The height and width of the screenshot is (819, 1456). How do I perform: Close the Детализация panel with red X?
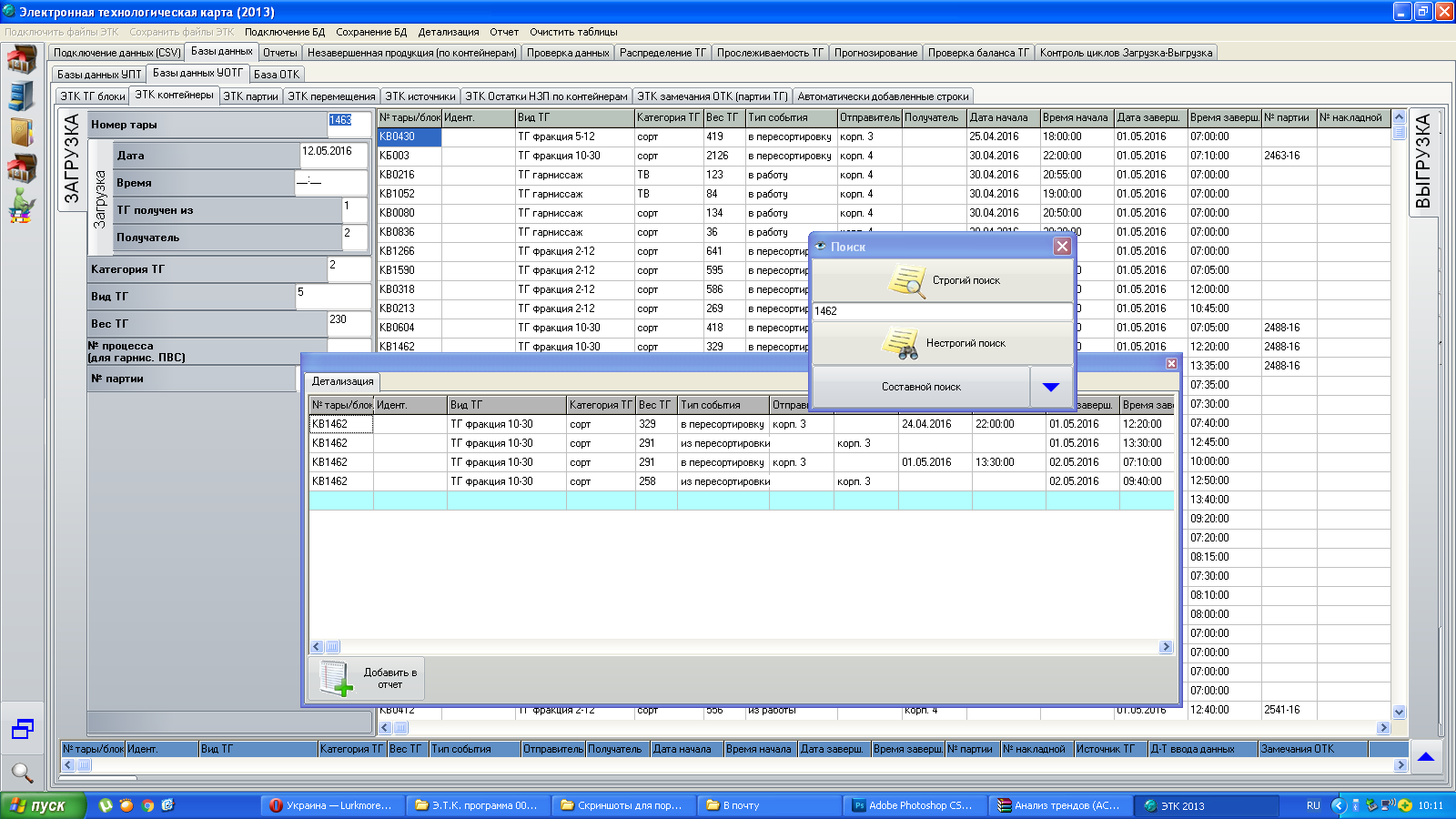(x=1171, y=363)
